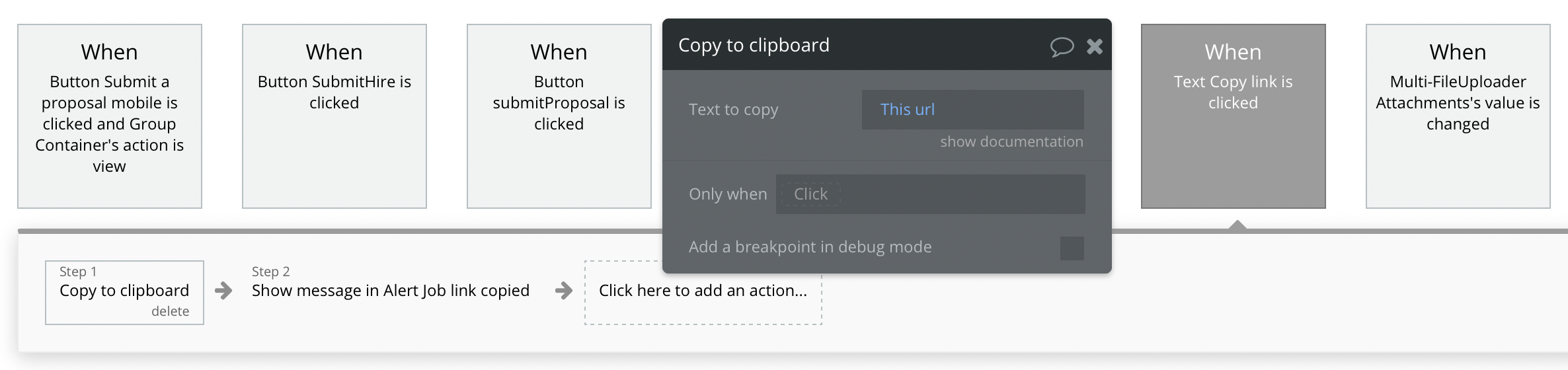Toggle the breakpoint in debug mode checkbox

click(1072, 248)
